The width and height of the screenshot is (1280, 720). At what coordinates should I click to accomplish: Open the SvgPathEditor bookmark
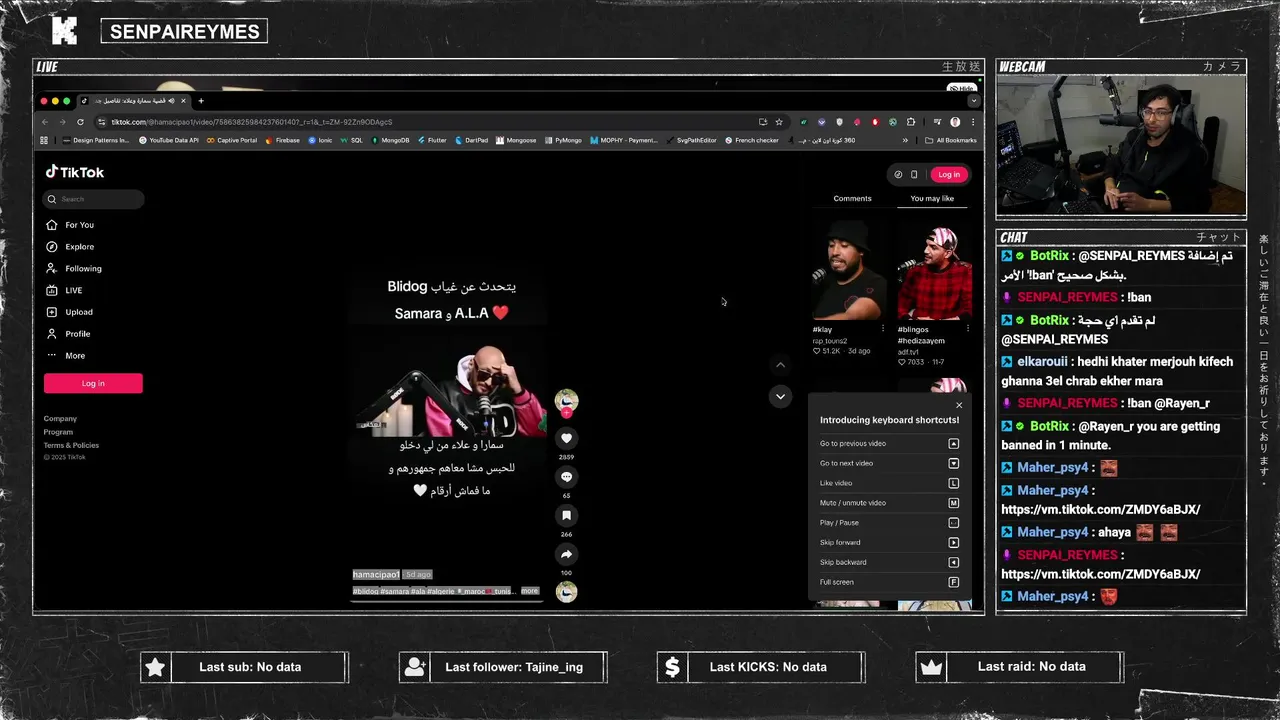(x=692, y=140)
